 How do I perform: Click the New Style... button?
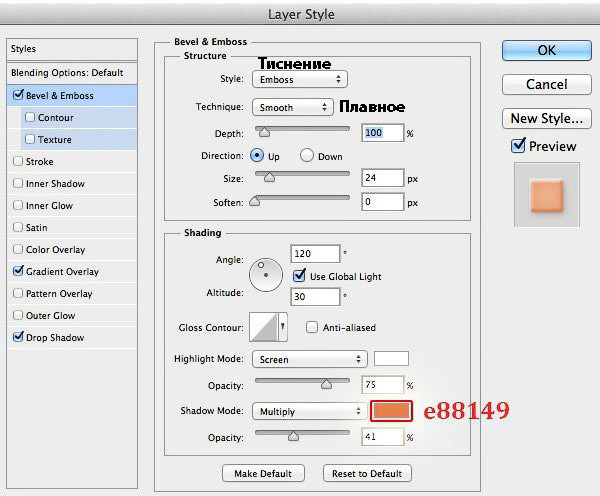(546, 118)
